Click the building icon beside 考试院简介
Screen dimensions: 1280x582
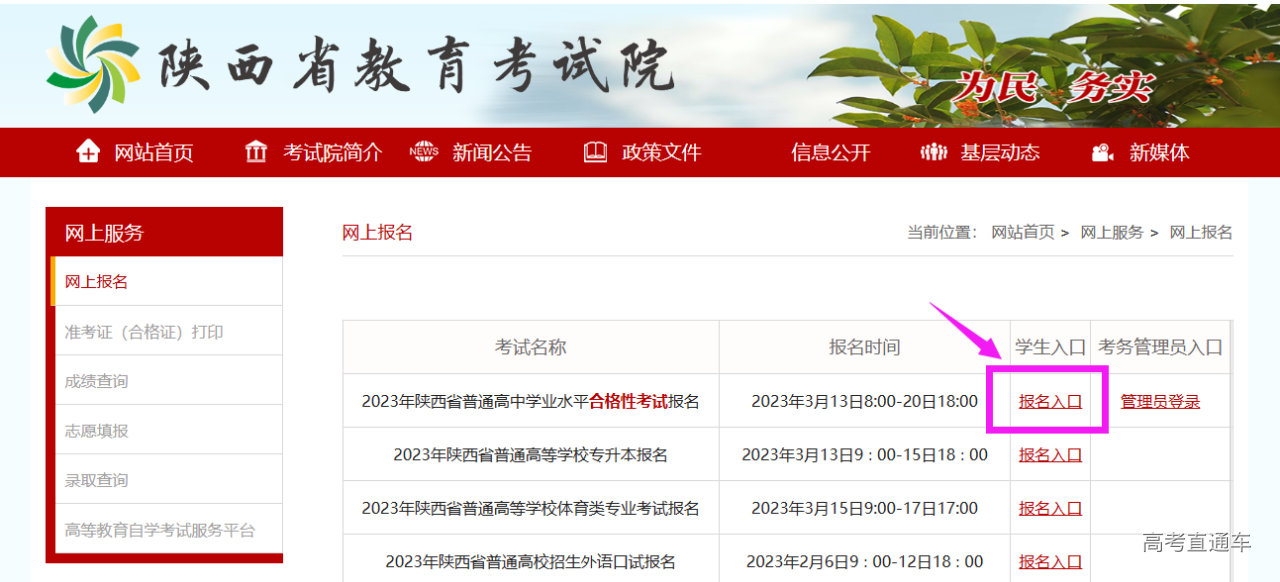256,152
